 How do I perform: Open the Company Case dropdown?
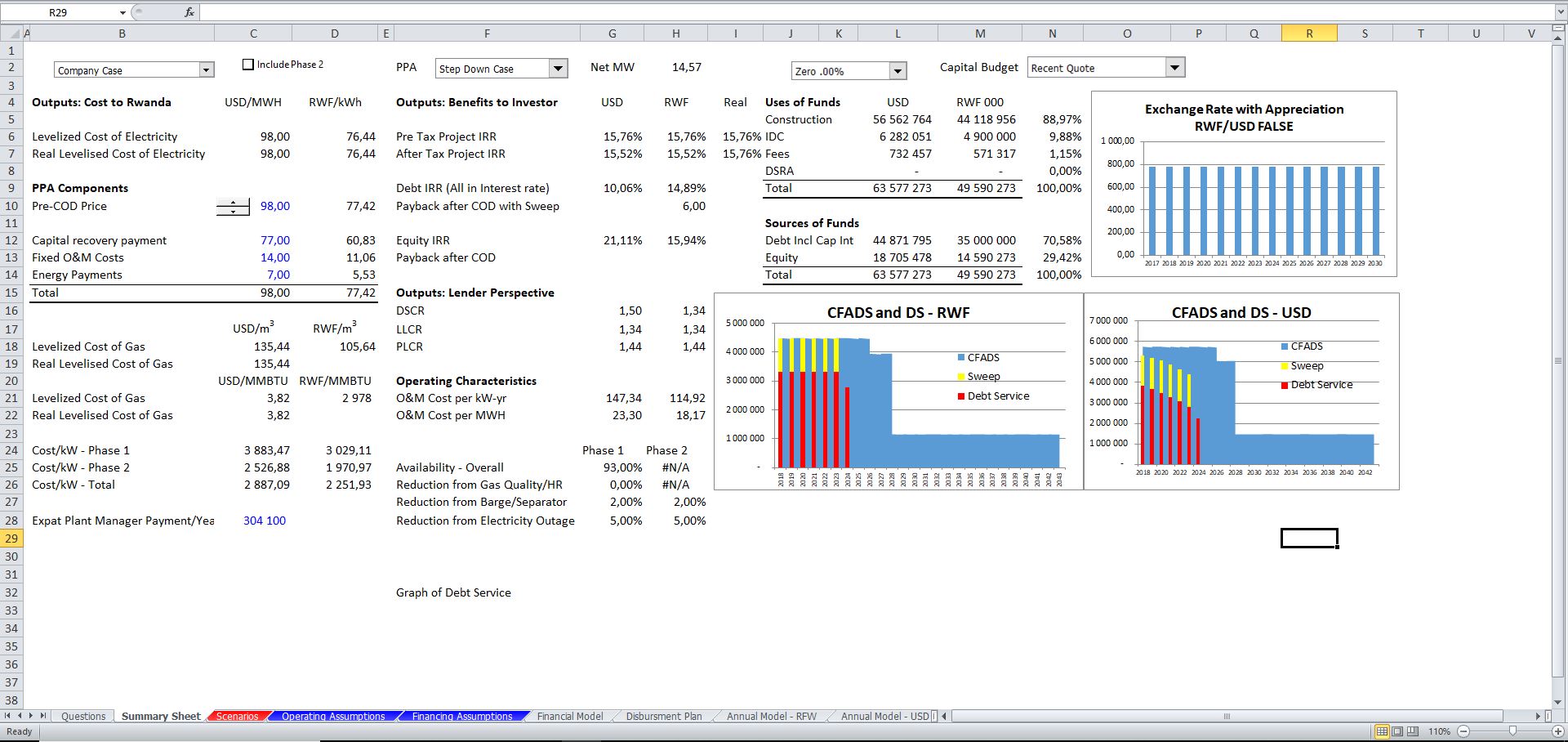point(206,70)
